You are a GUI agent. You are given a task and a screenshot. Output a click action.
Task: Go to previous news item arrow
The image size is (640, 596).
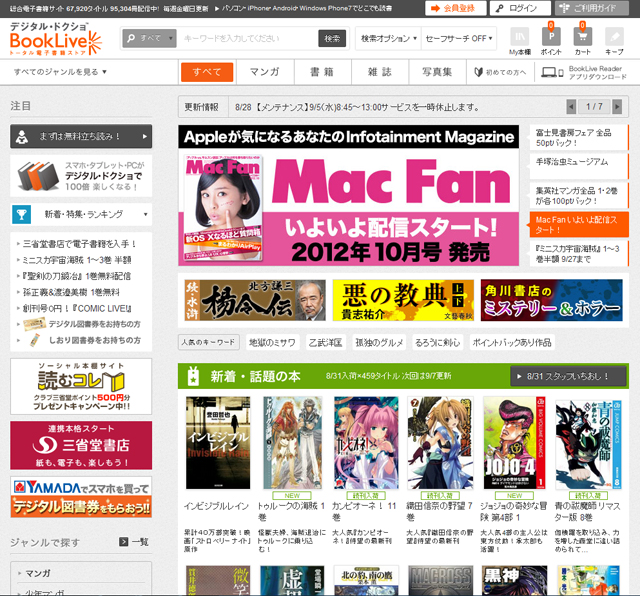point(571,107)
